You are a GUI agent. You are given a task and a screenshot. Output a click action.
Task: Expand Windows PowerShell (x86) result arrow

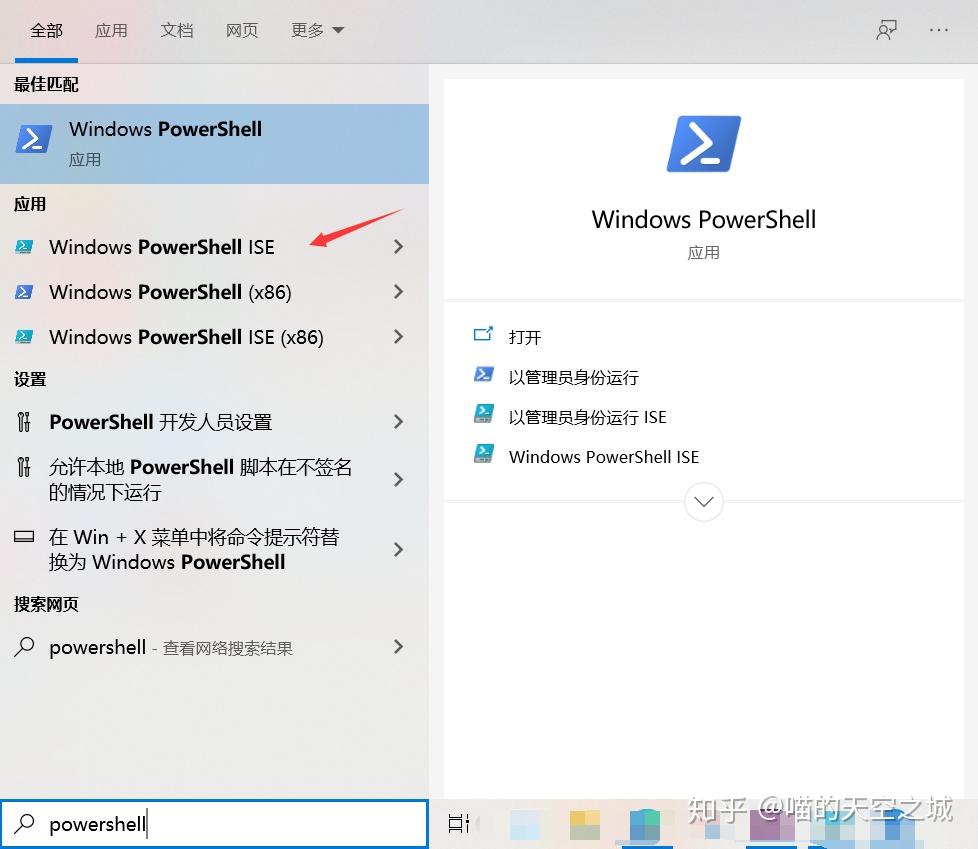(399, 292)
